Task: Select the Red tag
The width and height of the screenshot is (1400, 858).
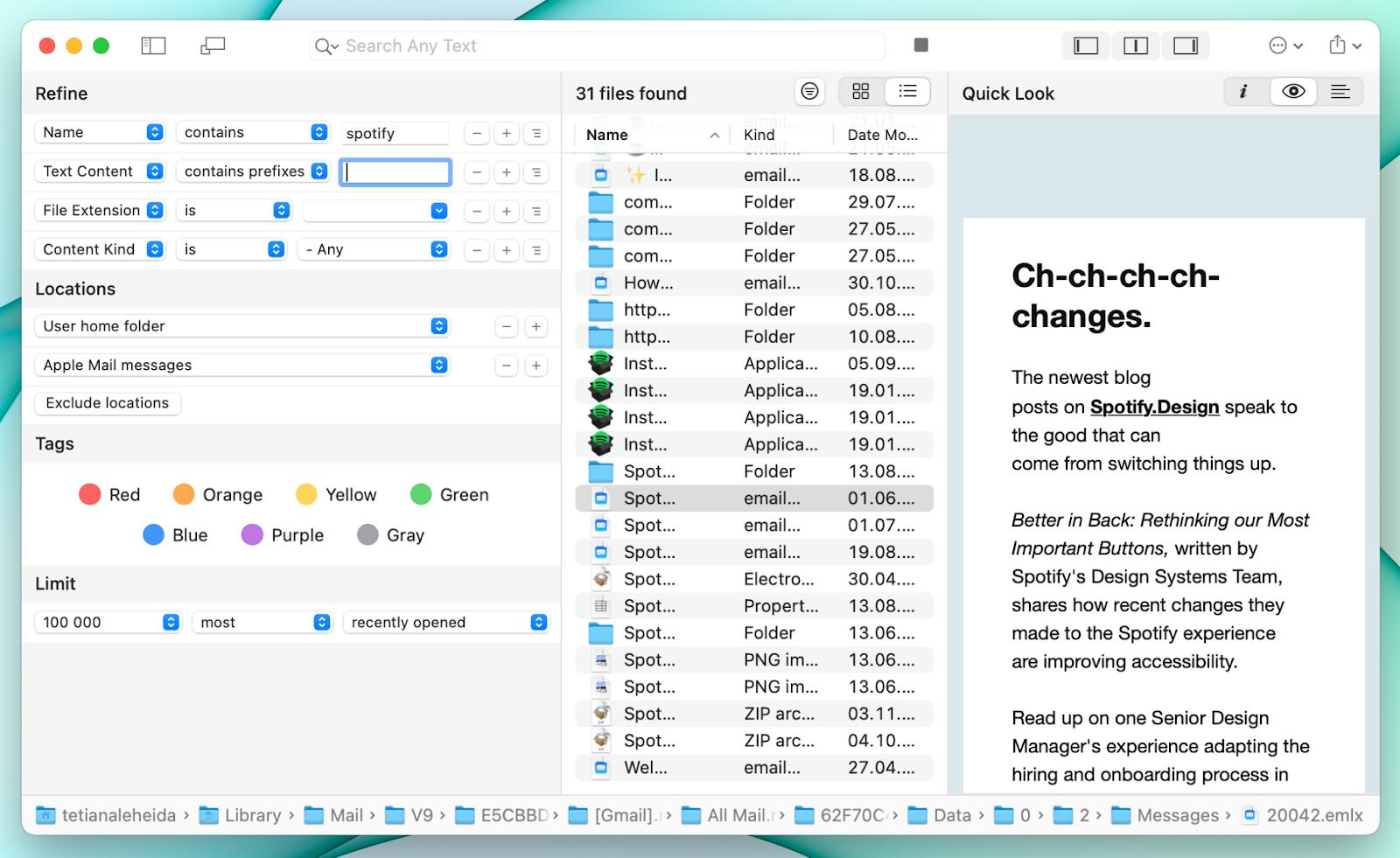Action: pyautogui.click(x=109, y=495)
